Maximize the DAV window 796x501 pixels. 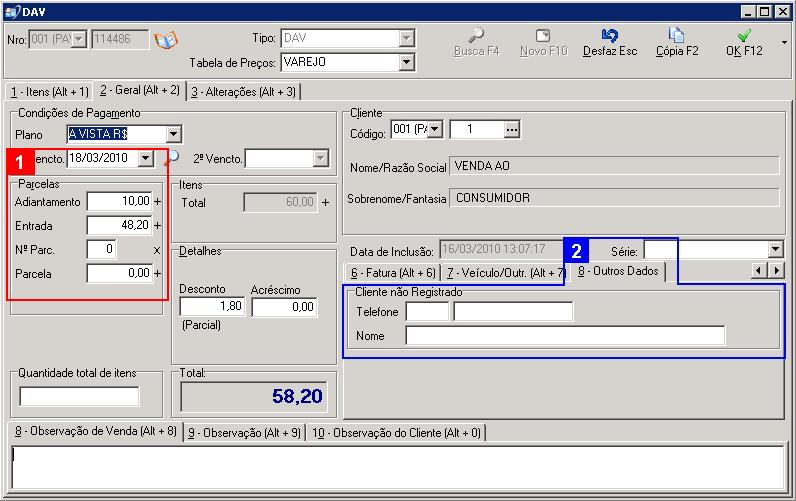(x=765, y=11)
